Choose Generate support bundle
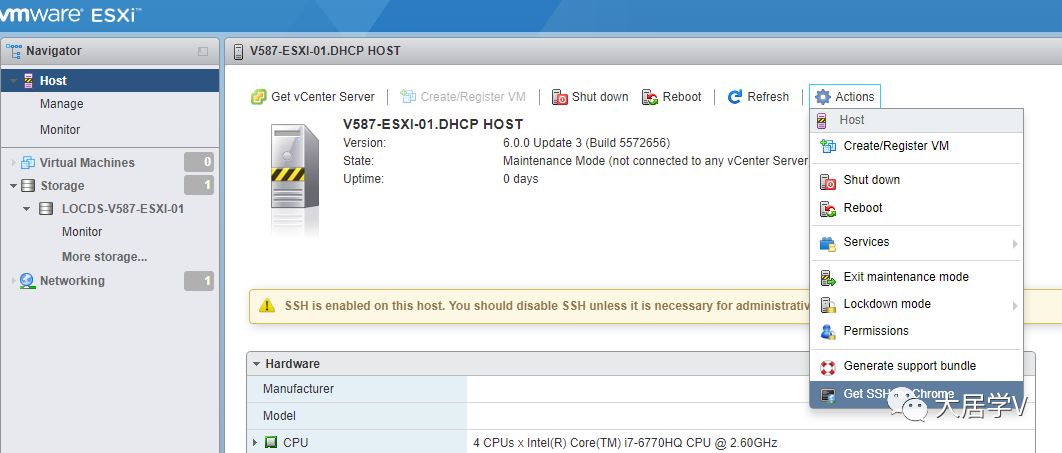Image resolution: width=1062 pixels, height=453 pixels. (916, 366)
